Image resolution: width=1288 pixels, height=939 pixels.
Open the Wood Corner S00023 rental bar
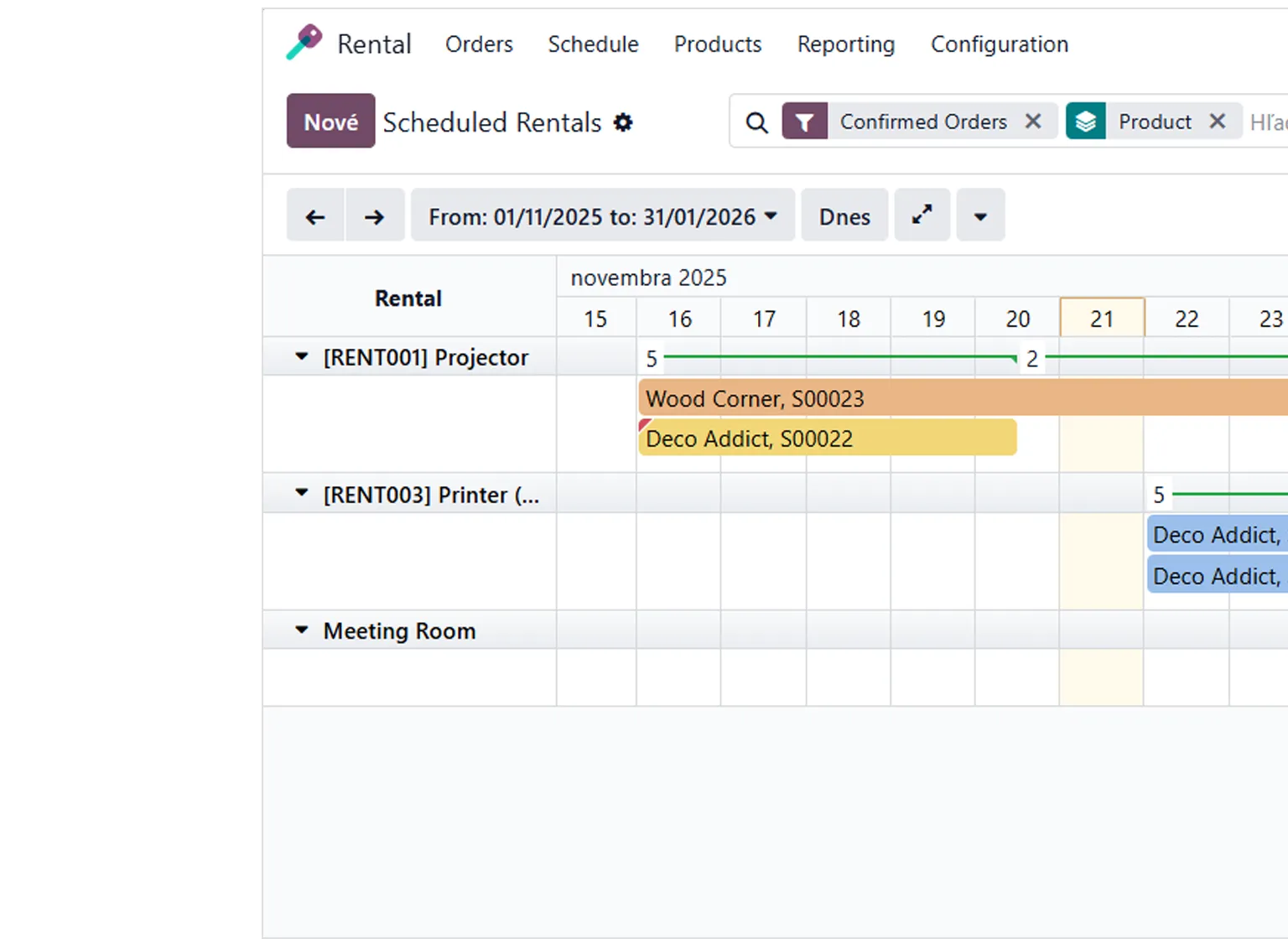click(922, 398)
